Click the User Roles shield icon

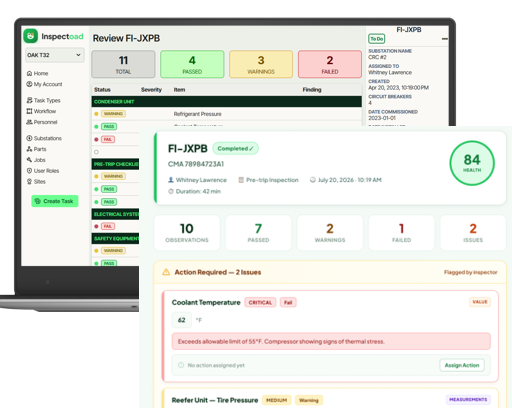(x=29, y=171)
